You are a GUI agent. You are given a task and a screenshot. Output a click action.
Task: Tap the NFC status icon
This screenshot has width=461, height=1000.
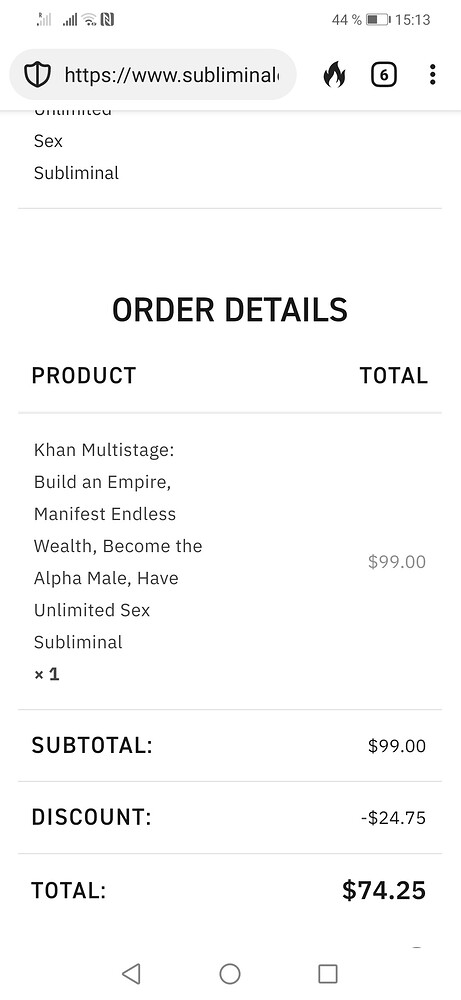[x=107, y=20]
